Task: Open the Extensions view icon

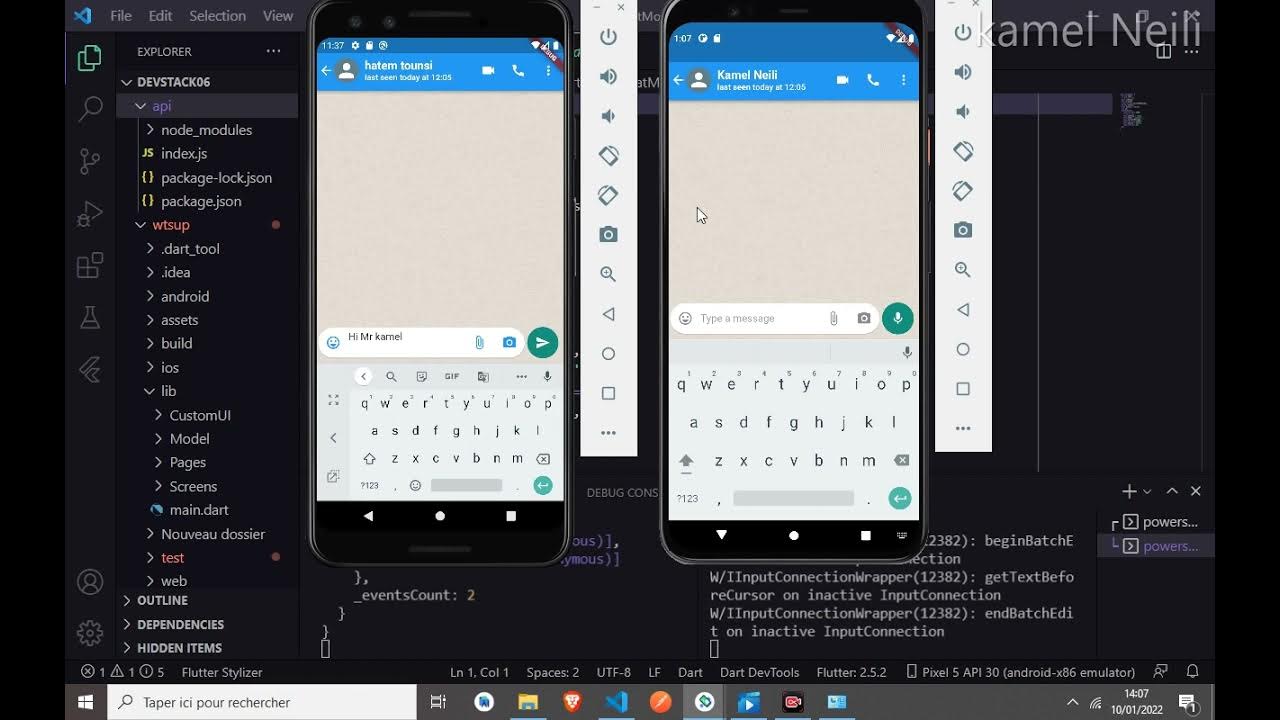Action: [x=90, y=265]
